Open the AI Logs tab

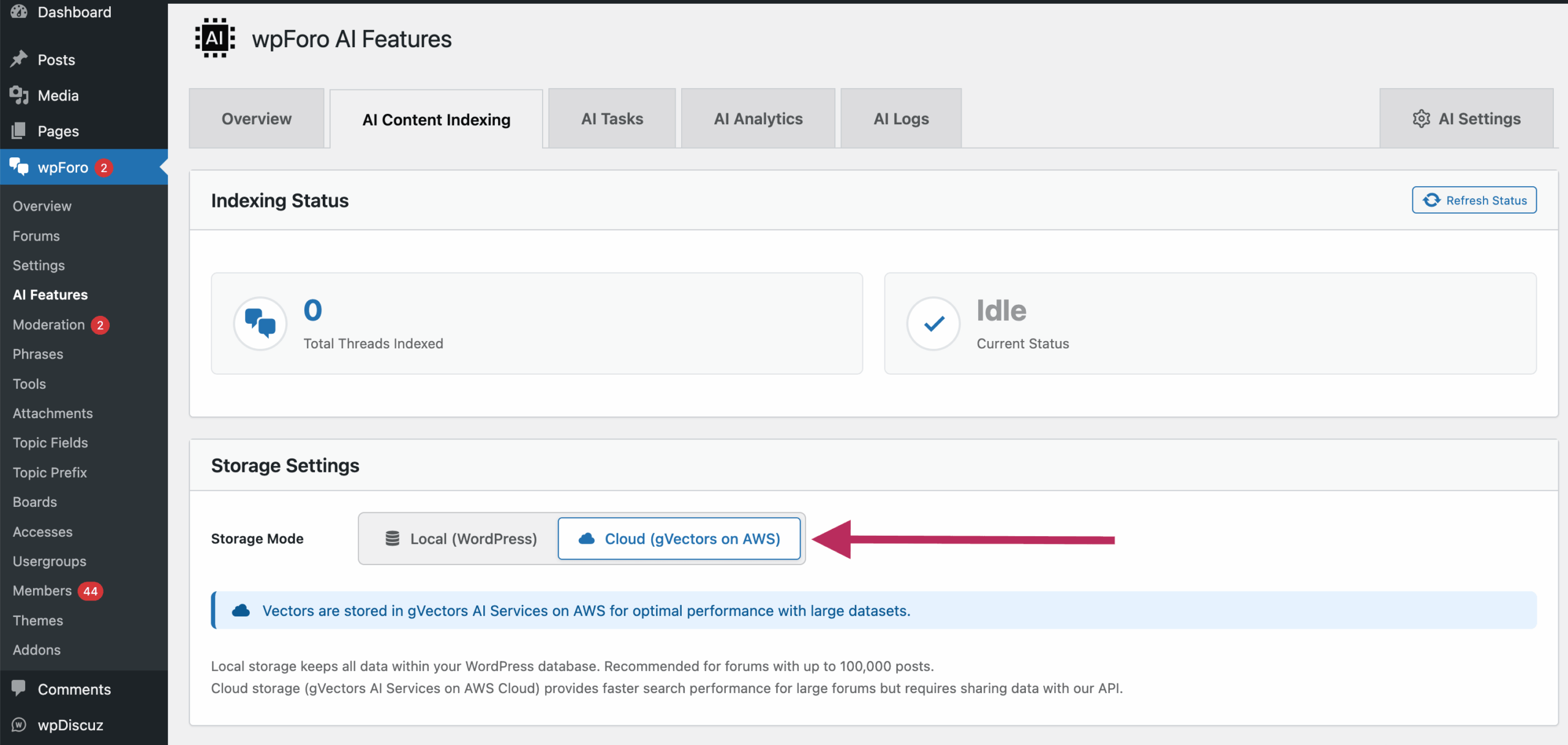point(900,119)
